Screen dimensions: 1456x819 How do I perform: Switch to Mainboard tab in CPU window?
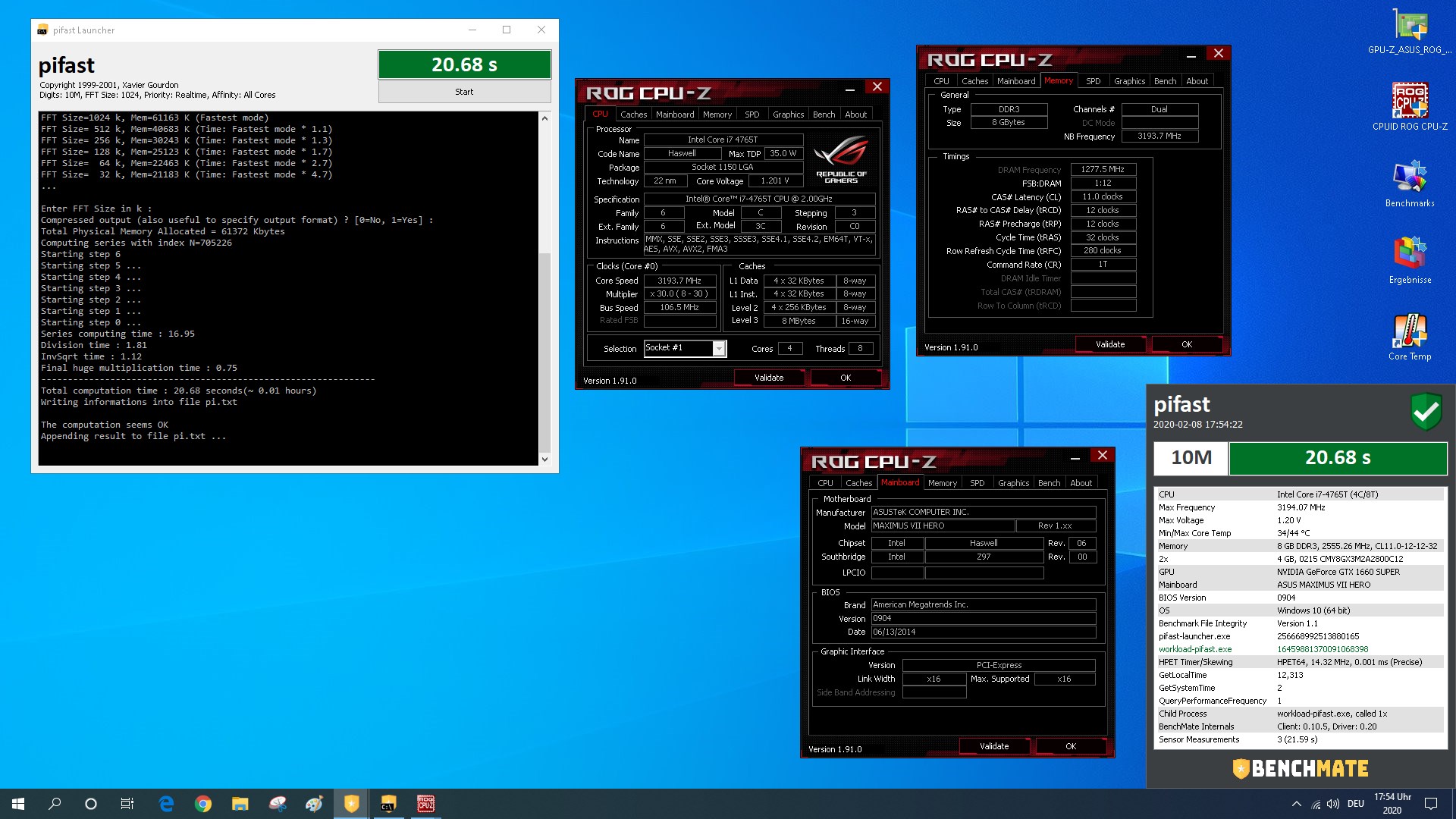click(675, 115)
